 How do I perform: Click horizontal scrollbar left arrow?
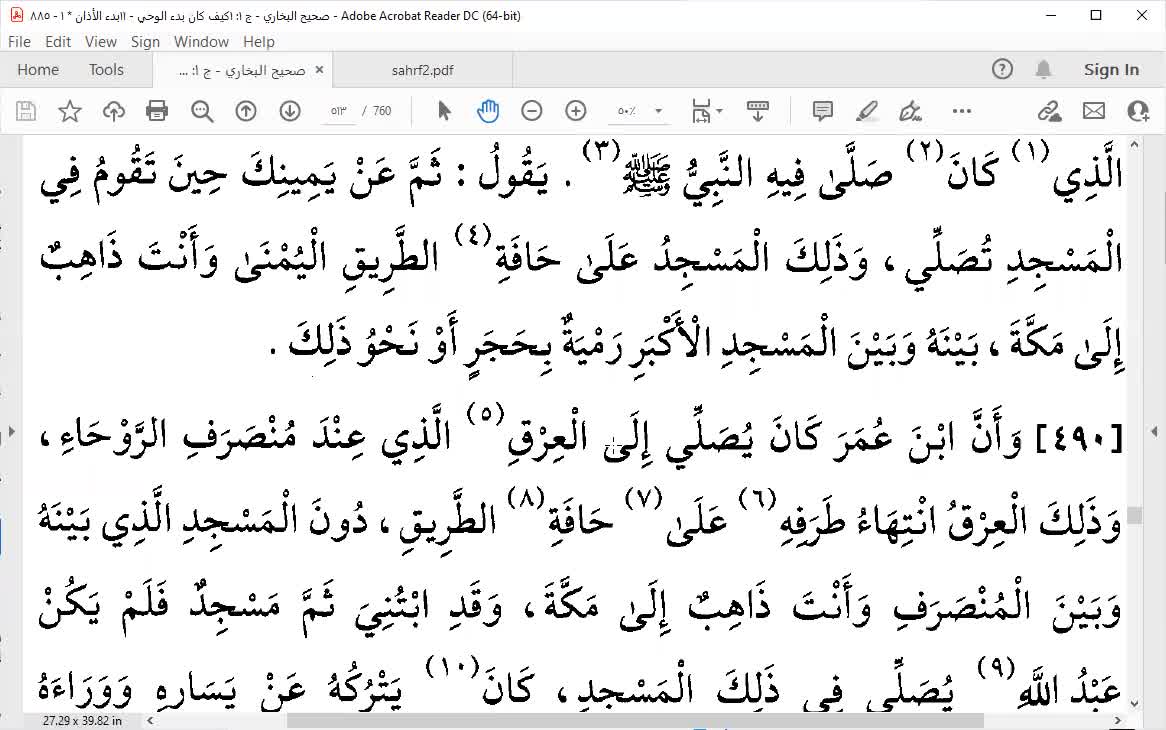coord(150,720)
